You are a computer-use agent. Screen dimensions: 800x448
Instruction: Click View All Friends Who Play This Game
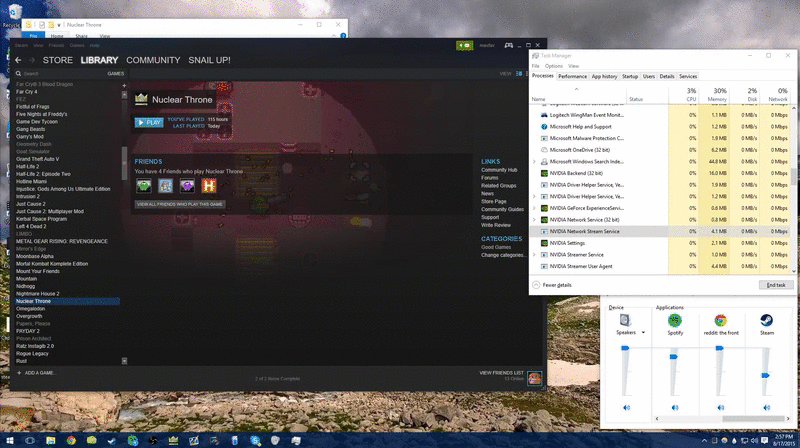click(180, 204)
